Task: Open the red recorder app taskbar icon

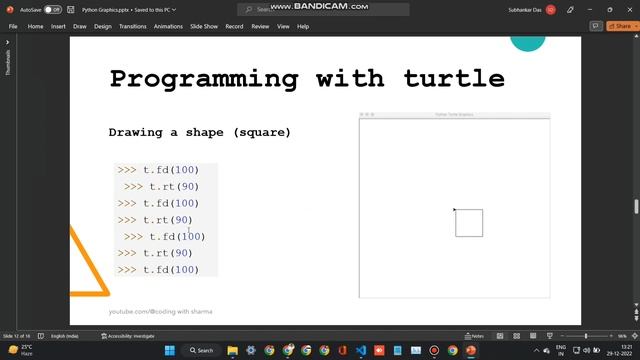Action: [379, 350]
